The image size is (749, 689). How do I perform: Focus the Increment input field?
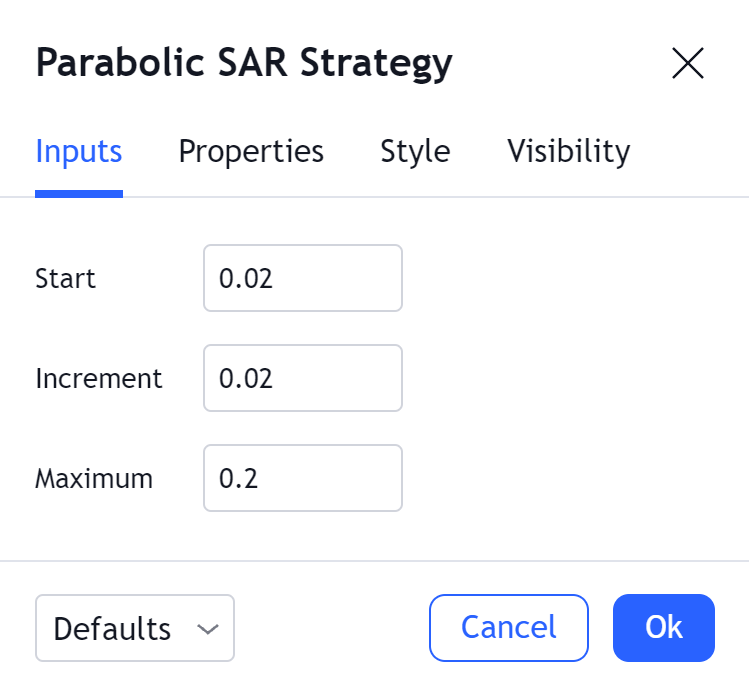tap(302, 378)
